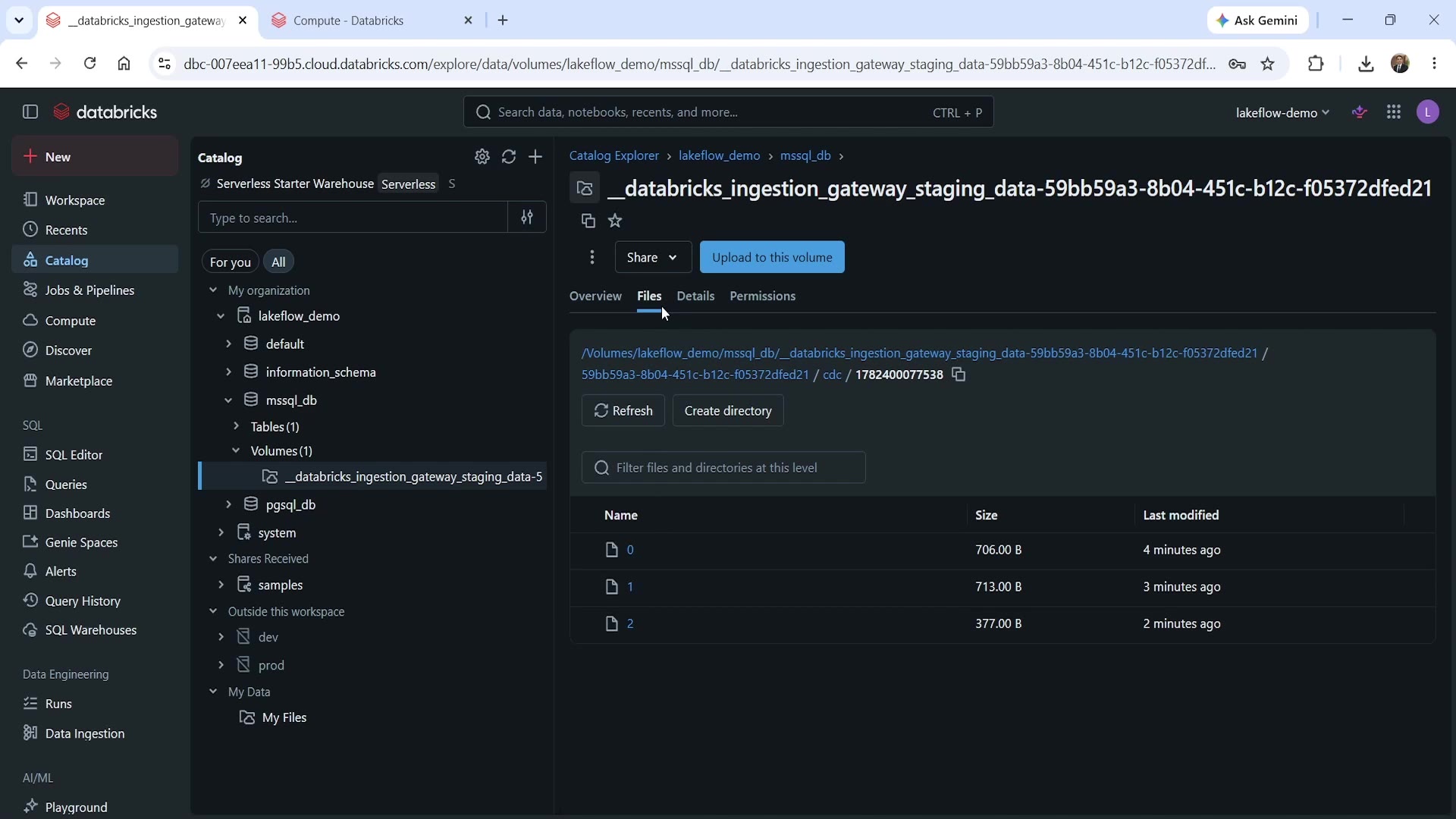Open Genie Spaces from the sidebar
Viewport: 1456px width, 819px height.
click(x=95, y=542)
